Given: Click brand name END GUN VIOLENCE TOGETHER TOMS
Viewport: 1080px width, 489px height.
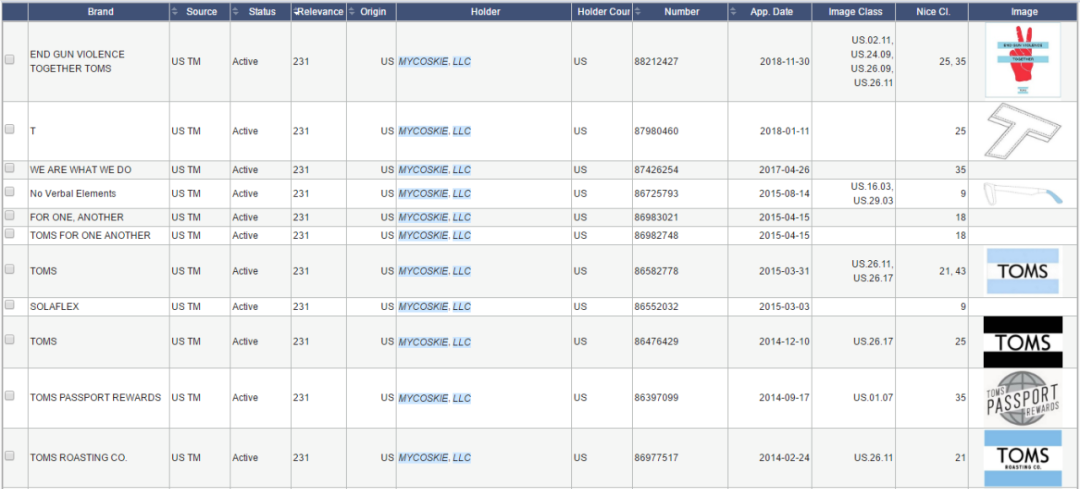Looking at the screenshot, I should click(x=77, y=61).
